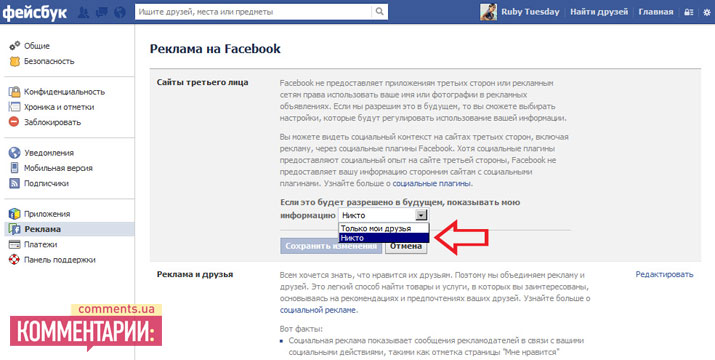This screenshot has width=715, height=360.
Task: Open социальные плагины link
Action: (x=431, y=183)
